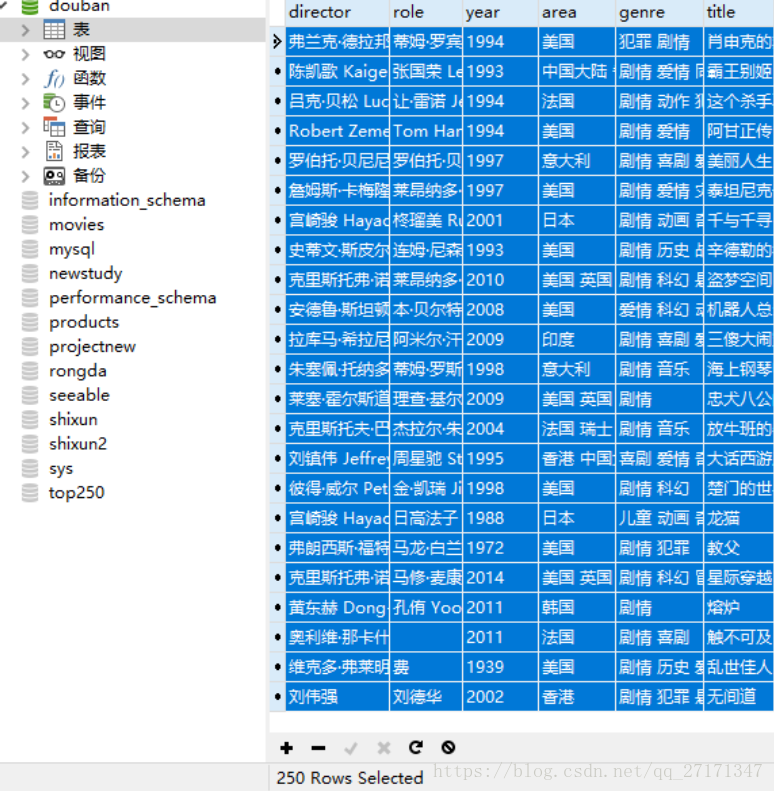Click the 250 Rows Selected status
This screenshot has width=774, height=791.
coord(350,778)
